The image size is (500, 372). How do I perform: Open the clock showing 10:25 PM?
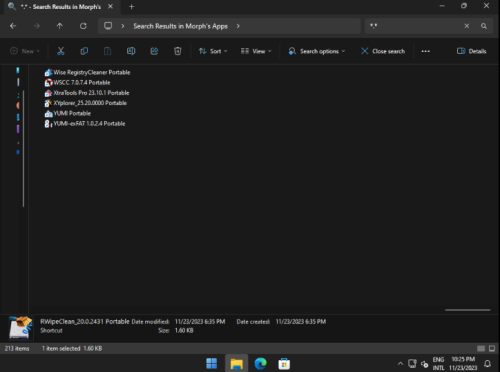click(x=463, y=364)
